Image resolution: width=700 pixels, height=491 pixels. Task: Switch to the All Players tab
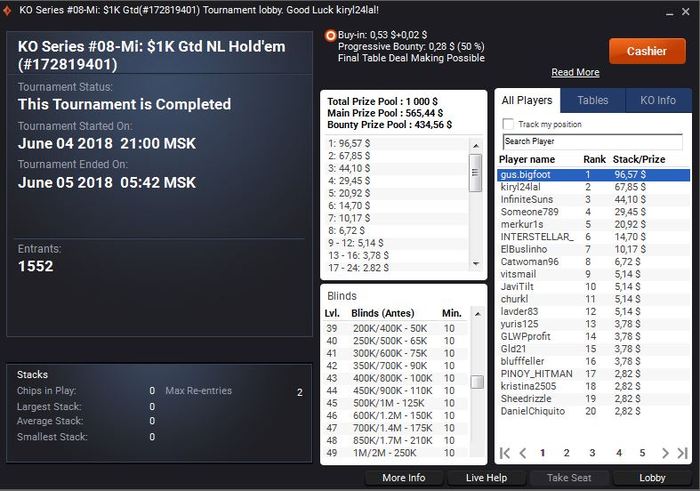[x=527, y=100]
